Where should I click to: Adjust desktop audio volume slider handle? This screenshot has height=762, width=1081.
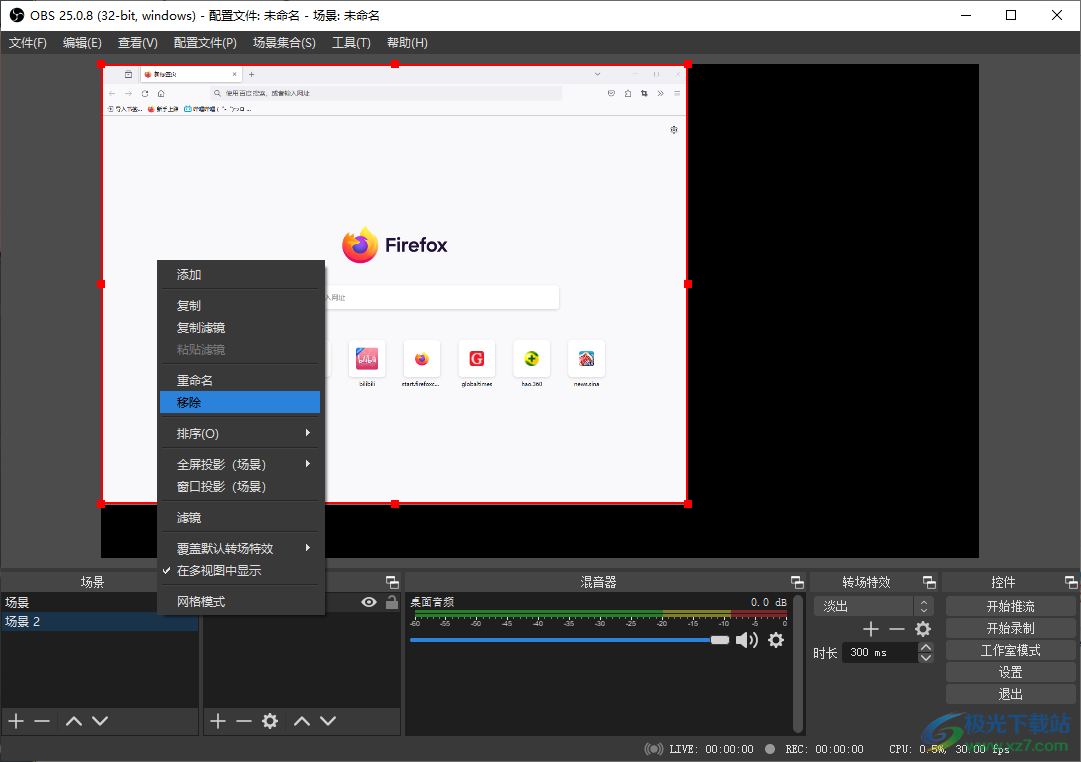[x=720, y=640]
